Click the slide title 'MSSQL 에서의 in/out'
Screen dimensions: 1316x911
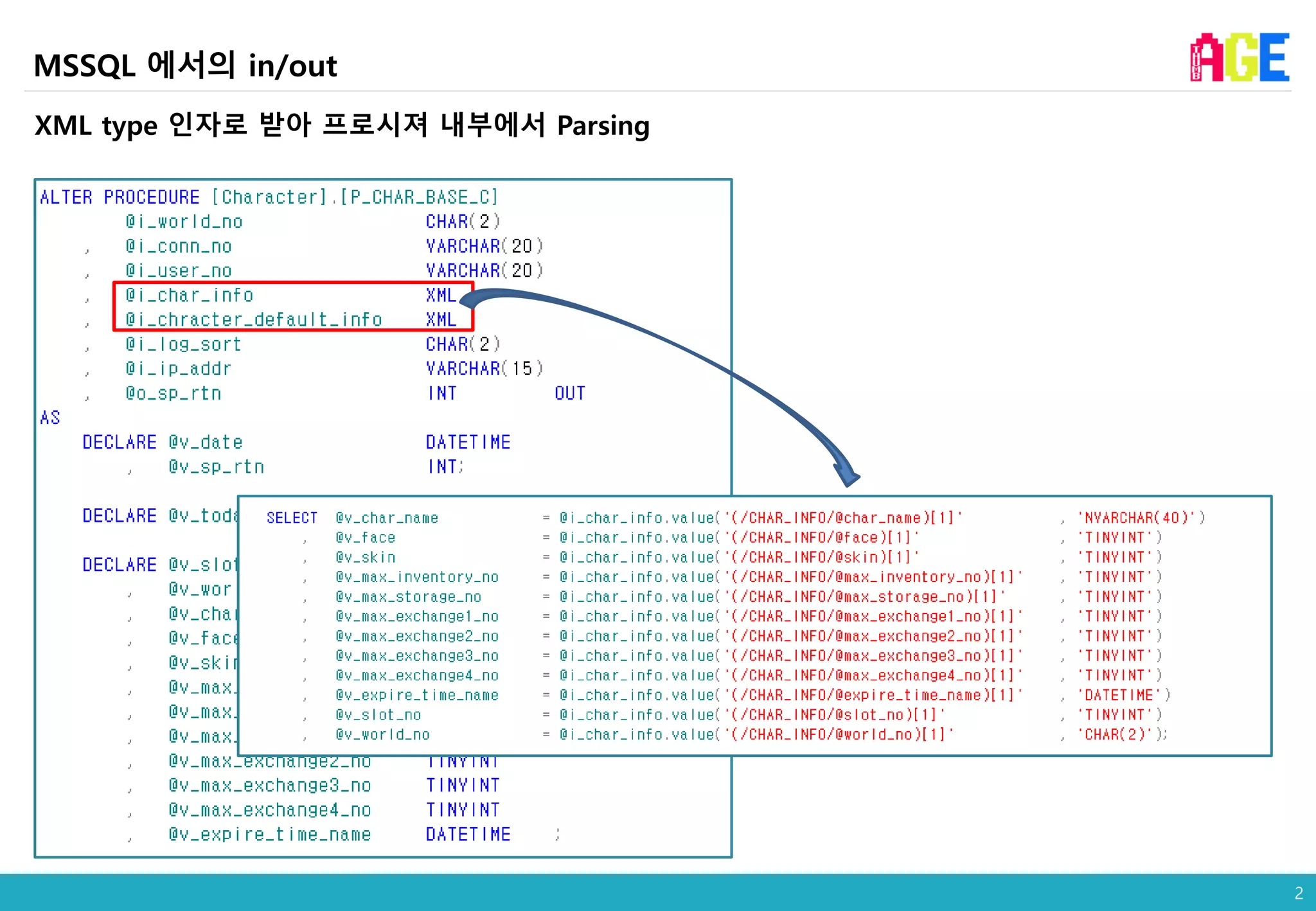(x=185, y=66)
